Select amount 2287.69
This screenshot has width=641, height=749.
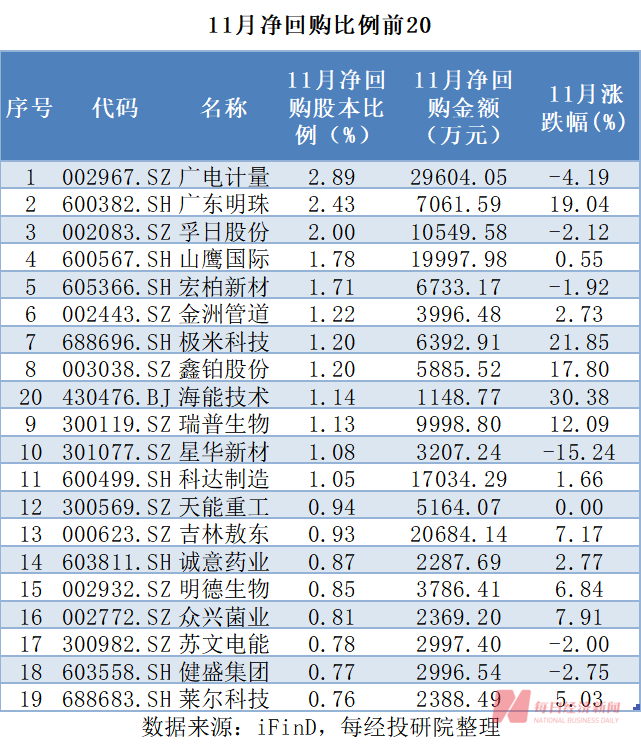(458, 562)
